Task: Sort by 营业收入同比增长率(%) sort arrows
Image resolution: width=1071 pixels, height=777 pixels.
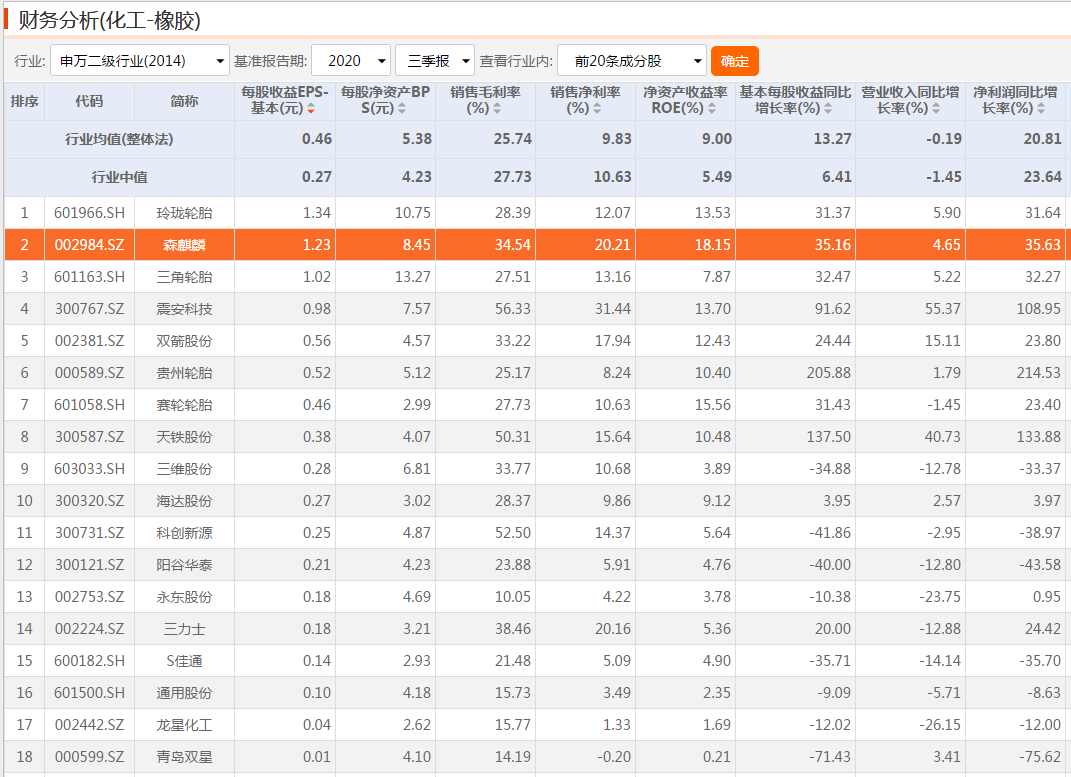Action: tap(936, 109)
